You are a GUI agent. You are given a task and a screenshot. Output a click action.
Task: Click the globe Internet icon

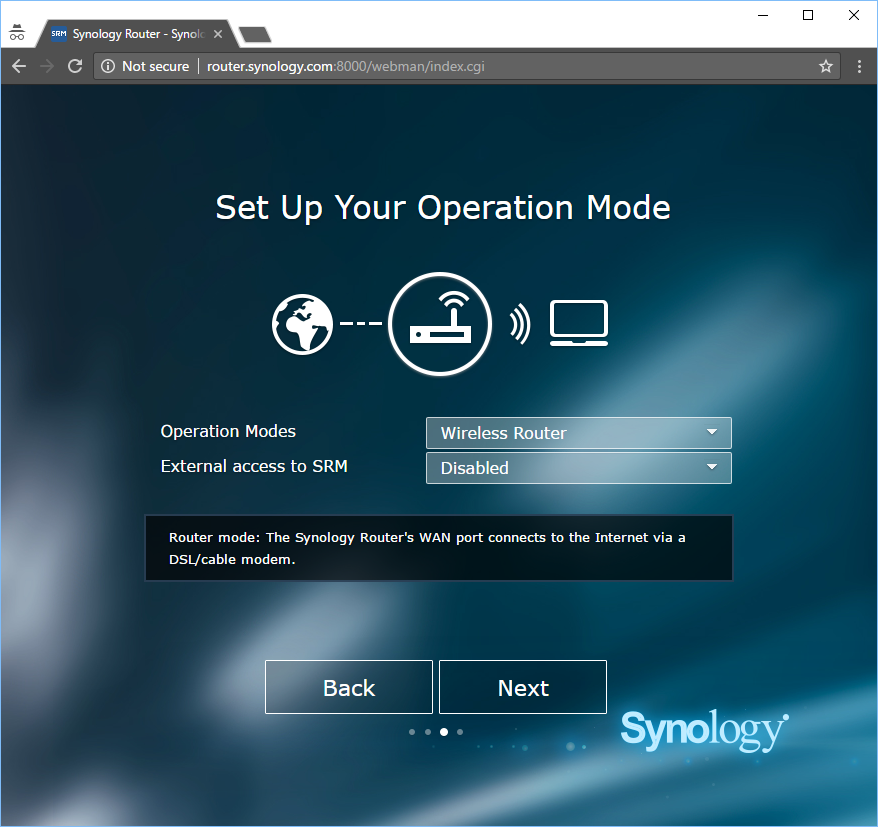point(302,324)
